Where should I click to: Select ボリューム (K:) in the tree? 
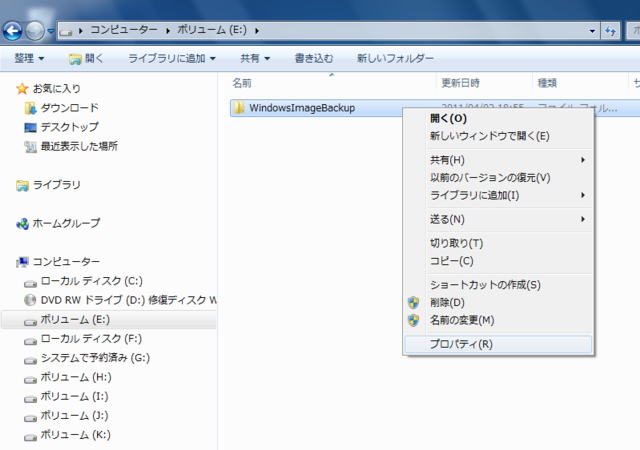point(76,434)
